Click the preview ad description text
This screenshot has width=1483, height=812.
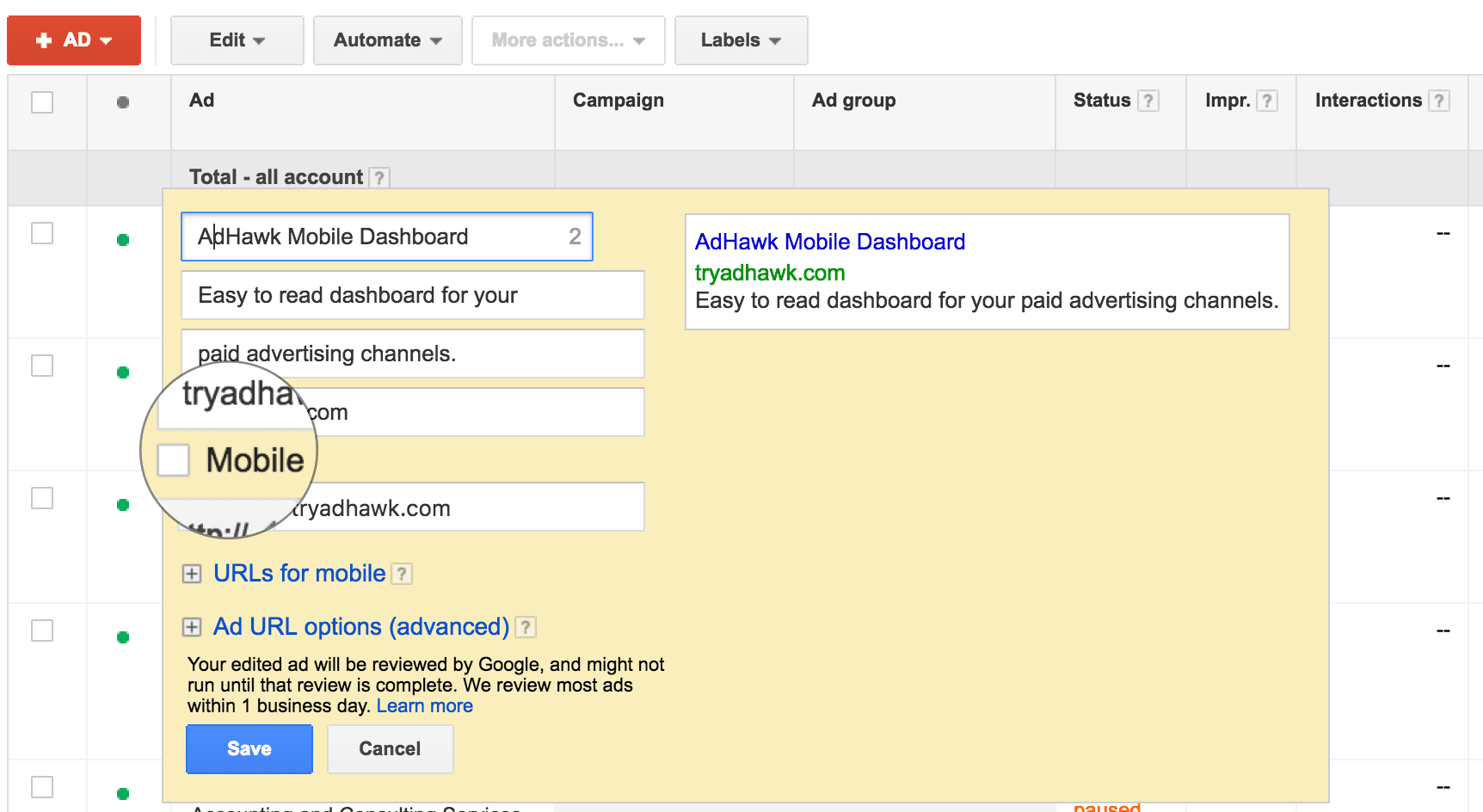tap(987, 300)
